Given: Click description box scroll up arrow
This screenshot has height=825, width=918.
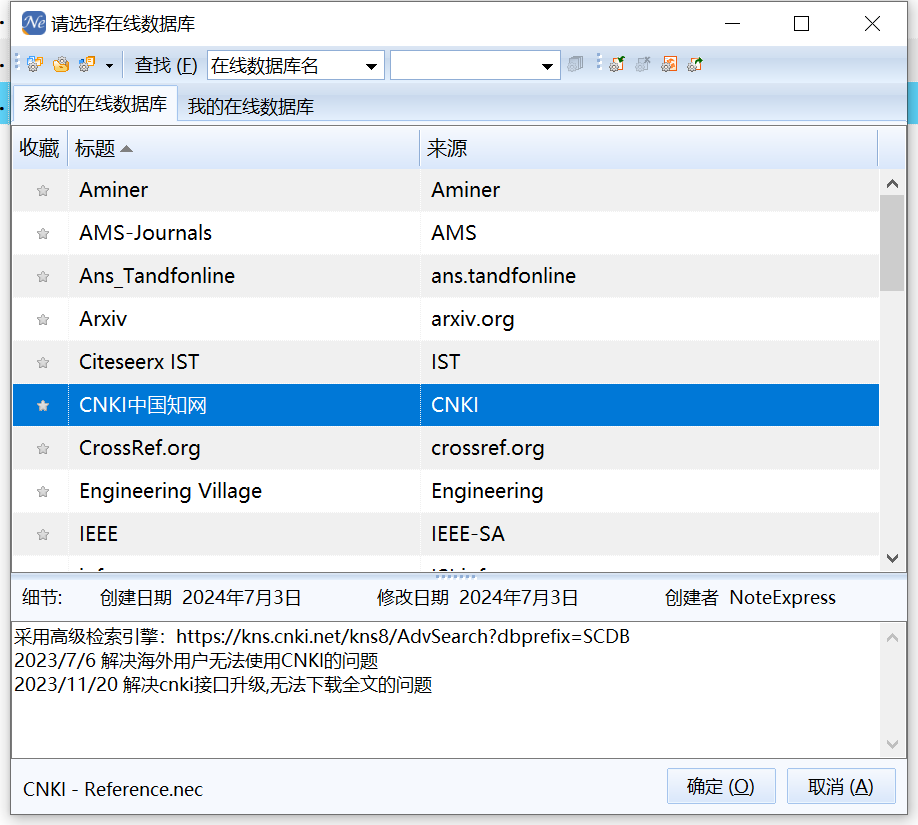Looking at the screenshot, I should click(x=892, y=638).
